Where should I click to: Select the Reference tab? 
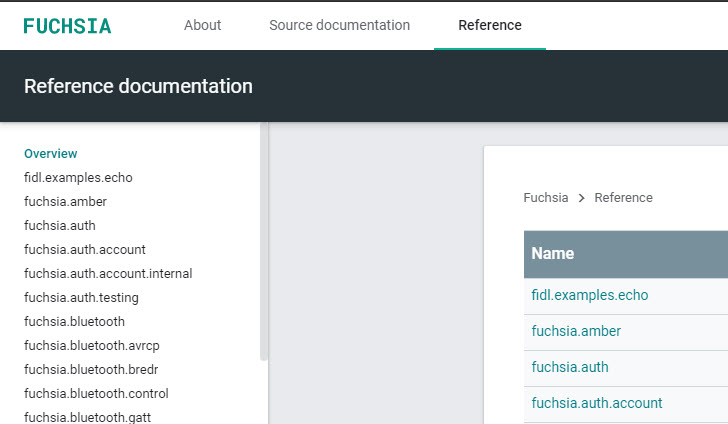(489, 25)
